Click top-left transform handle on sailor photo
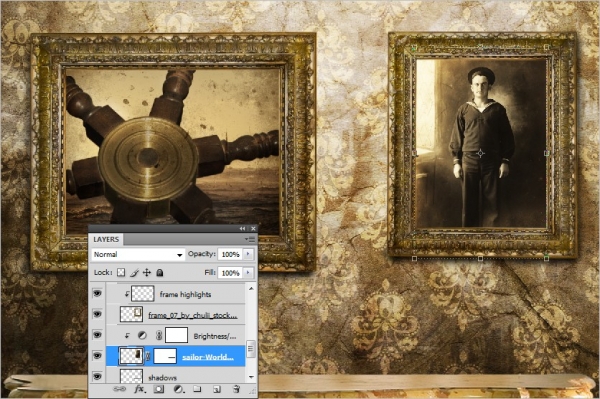The image size is (600, 399). (414, 47)
